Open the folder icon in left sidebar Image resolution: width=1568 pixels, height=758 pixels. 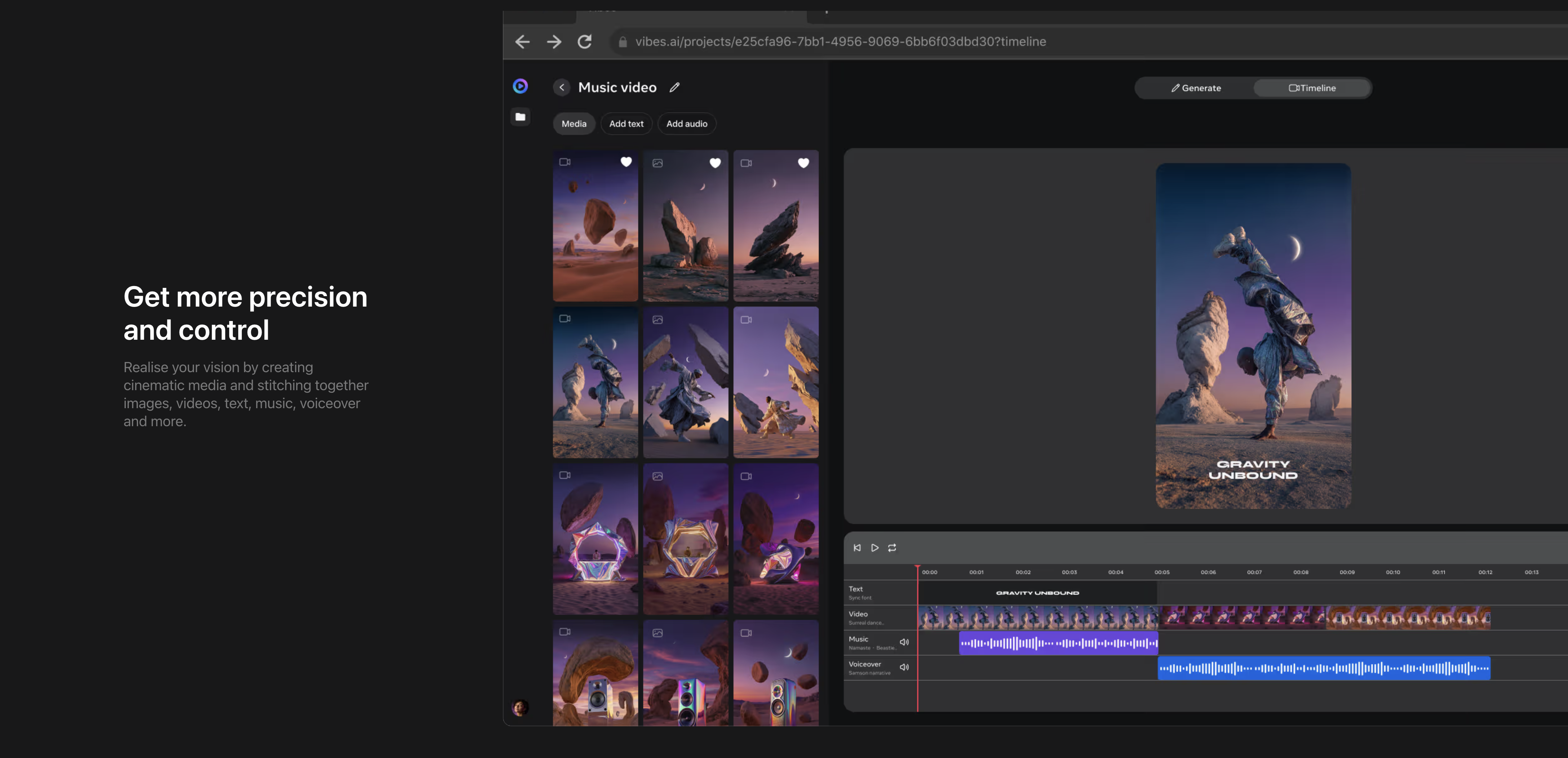(x=520, y=117)
